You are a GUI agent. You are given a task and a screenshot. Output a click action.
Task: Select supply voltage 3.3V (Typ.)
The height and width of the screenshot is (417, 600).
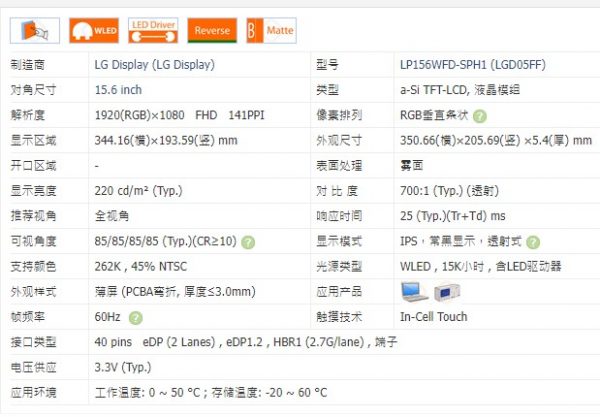click(123, 367)
